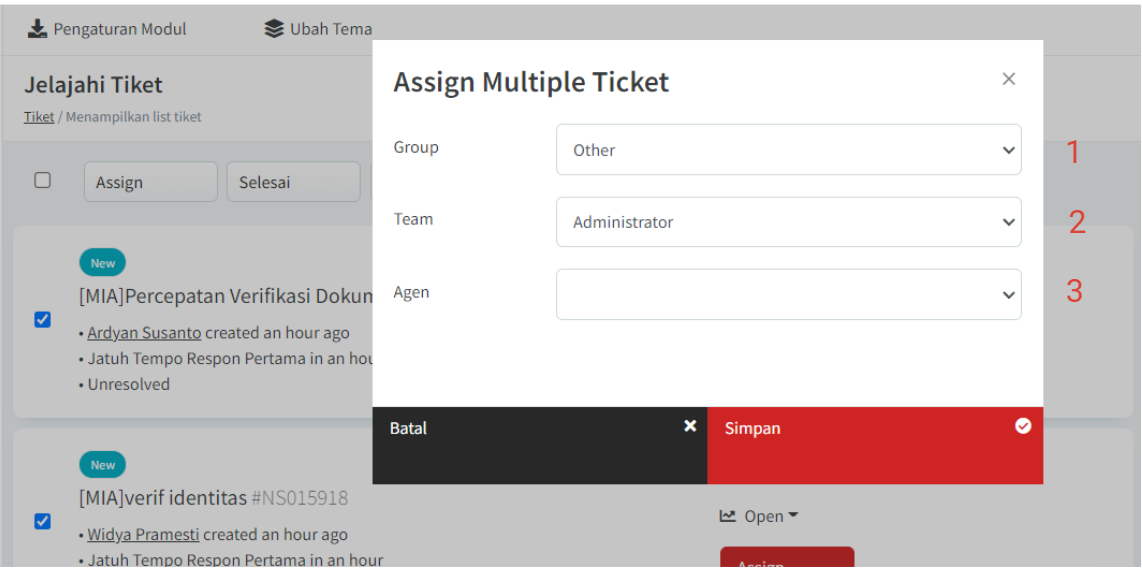This screenshot has height=570, width=1142.
Task: Open the Group dropdown showing Other
Action: [x=788, y=150]
